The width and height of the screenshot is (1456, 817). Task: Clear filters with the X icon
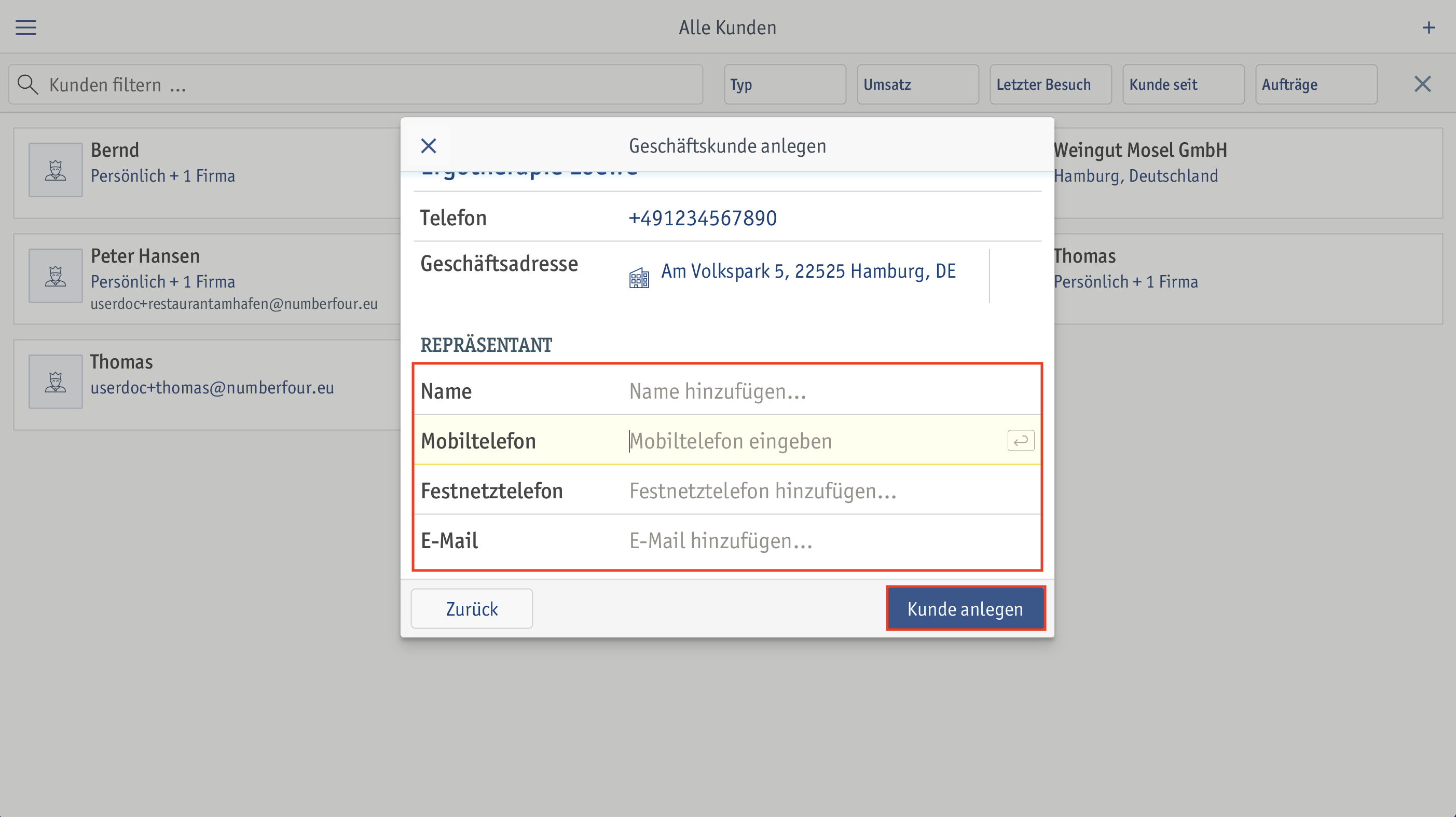[1422, 84]
